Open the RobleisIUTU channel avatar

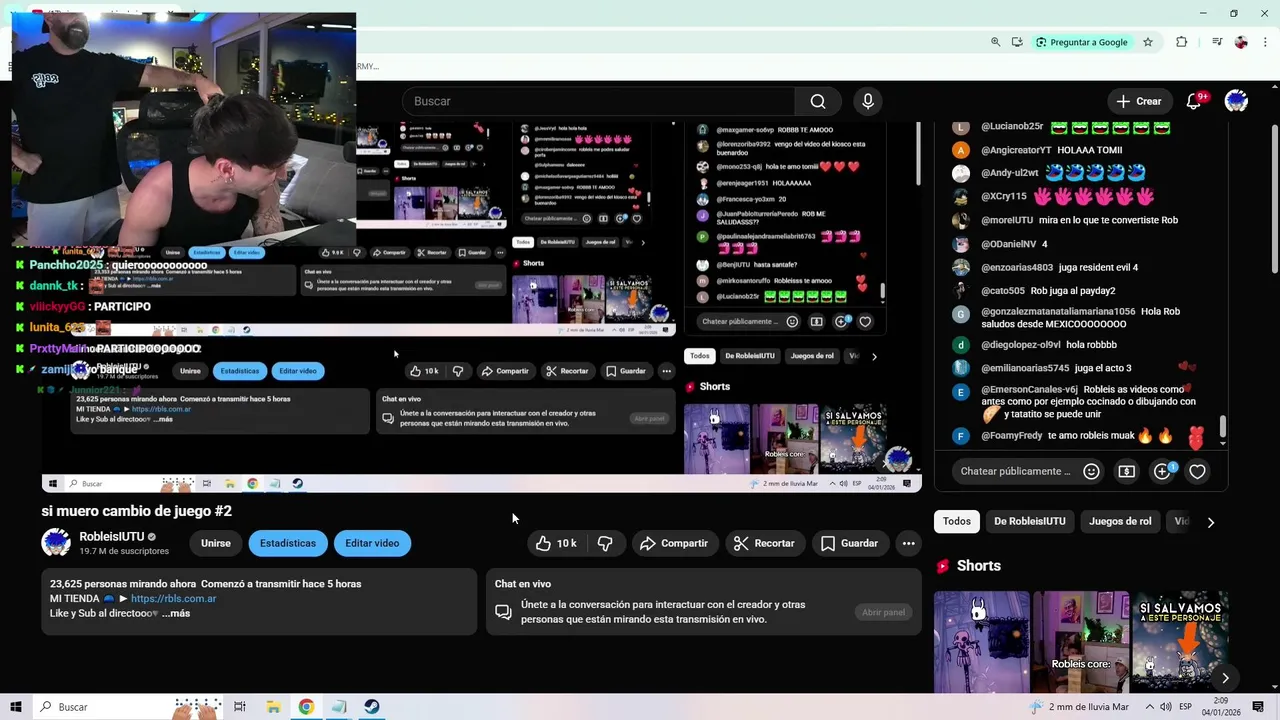coord(56,543)
